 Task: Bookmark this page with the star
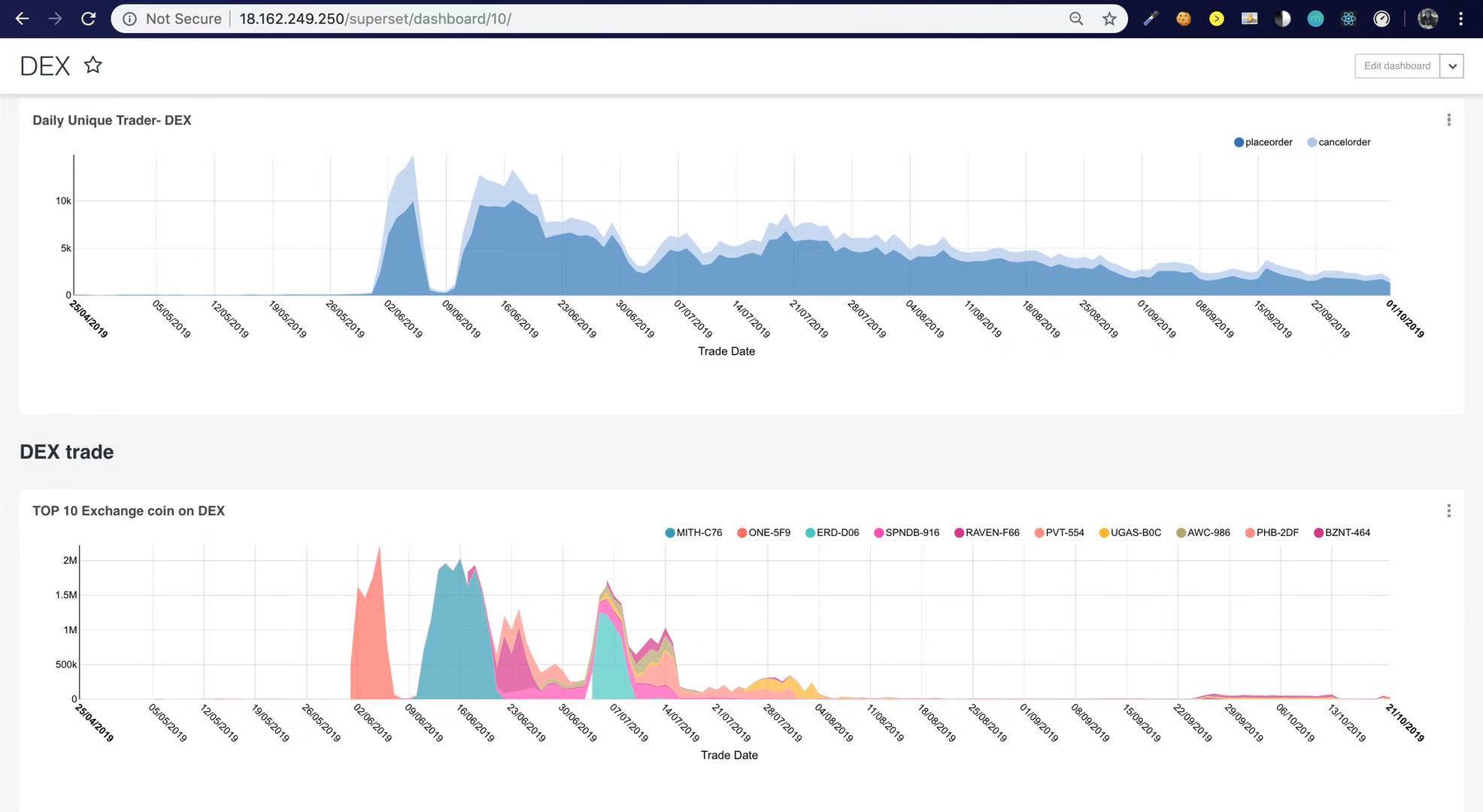(1109, 19)
